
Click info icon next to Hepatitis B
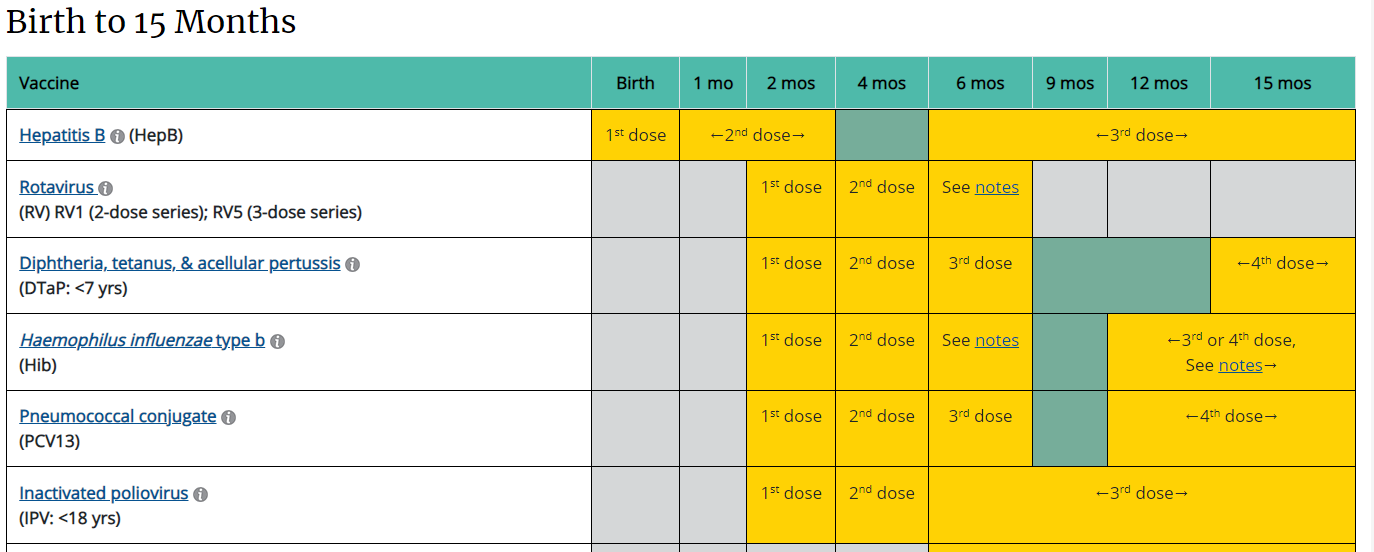pyautogui.click(x=117, y=136)
